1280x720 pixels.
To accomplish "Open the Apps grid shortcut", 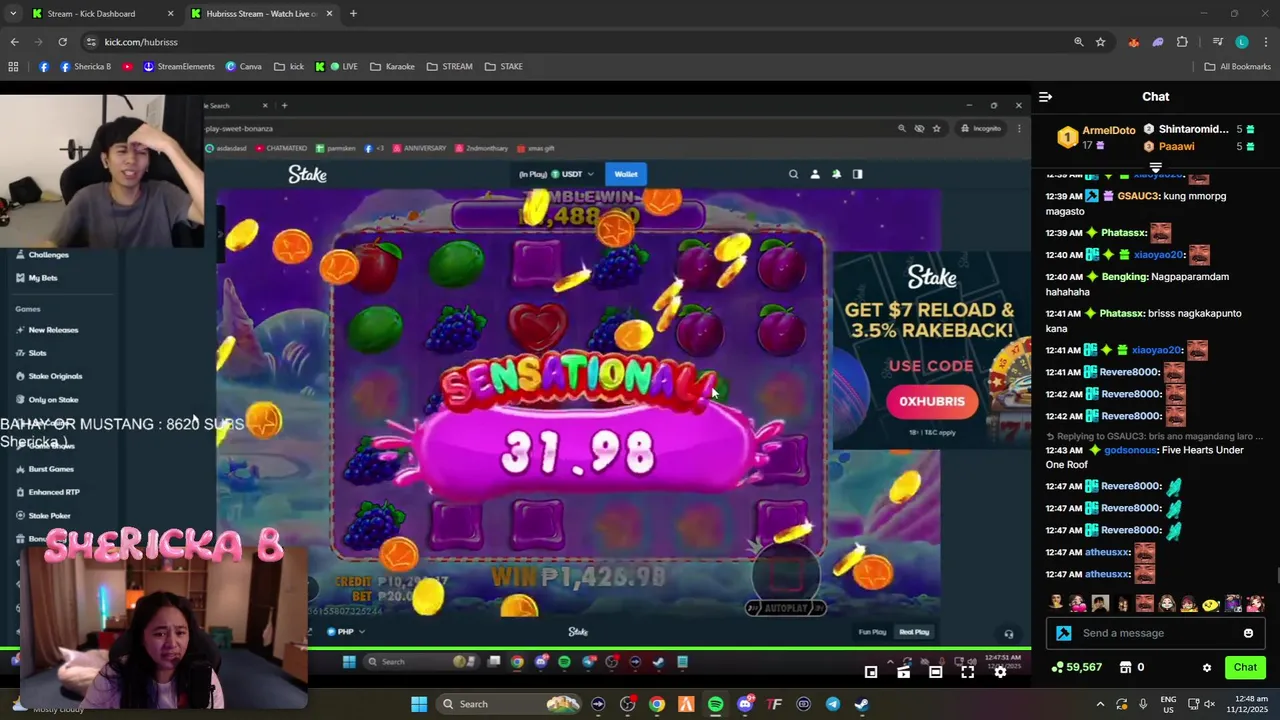I will coord(13,67).
